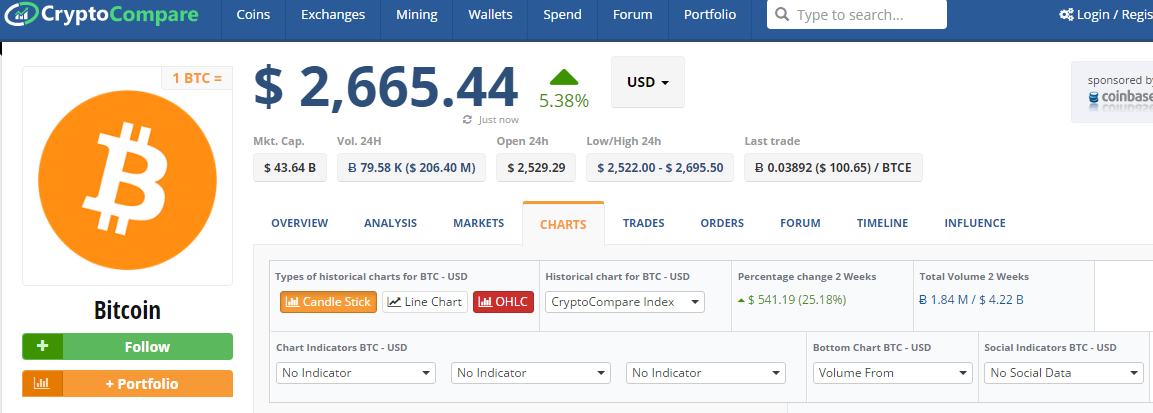
Task: Open the Coins menu
Action: coord(253,15)
